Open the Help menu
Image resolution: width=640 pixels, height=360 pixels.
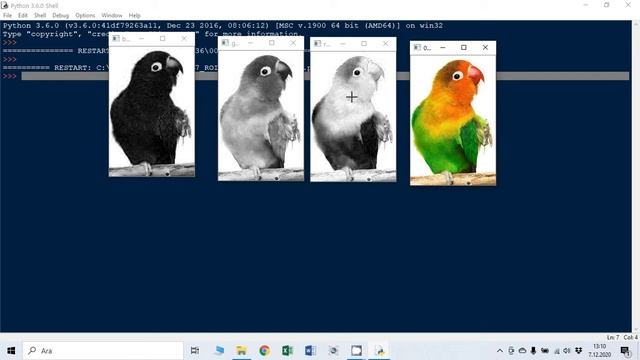tap(134, 16)
